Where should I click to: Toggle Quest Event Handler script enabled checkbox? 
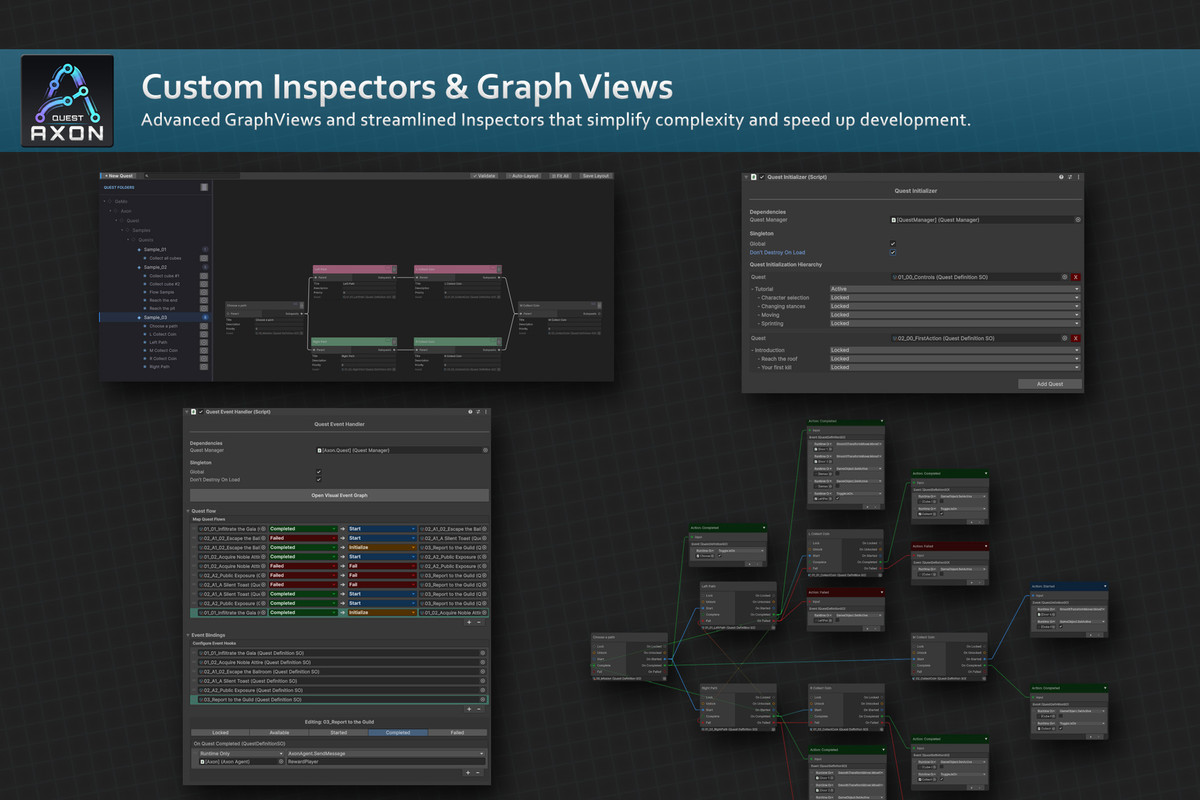point(201,412)
